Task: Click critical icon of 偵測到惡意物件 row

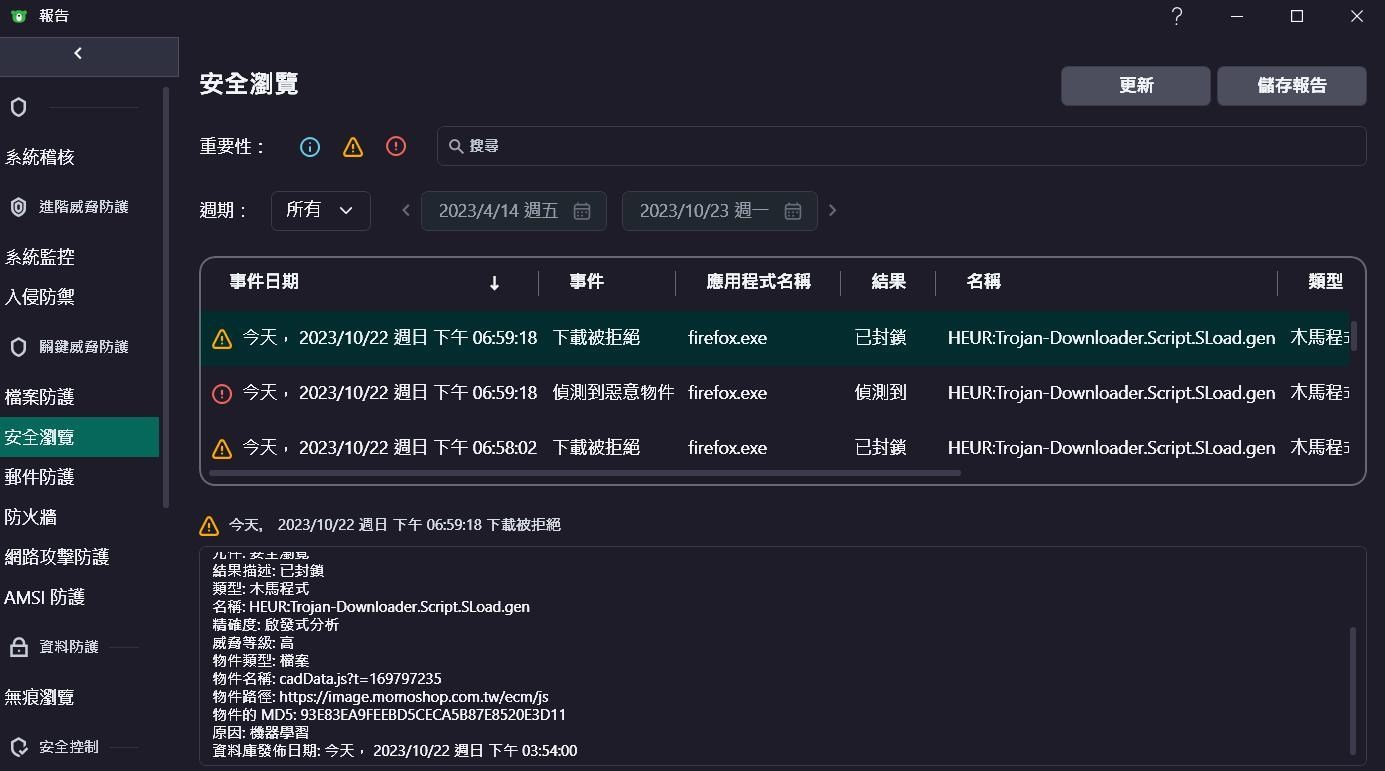Action: click(x=222, y=394)
